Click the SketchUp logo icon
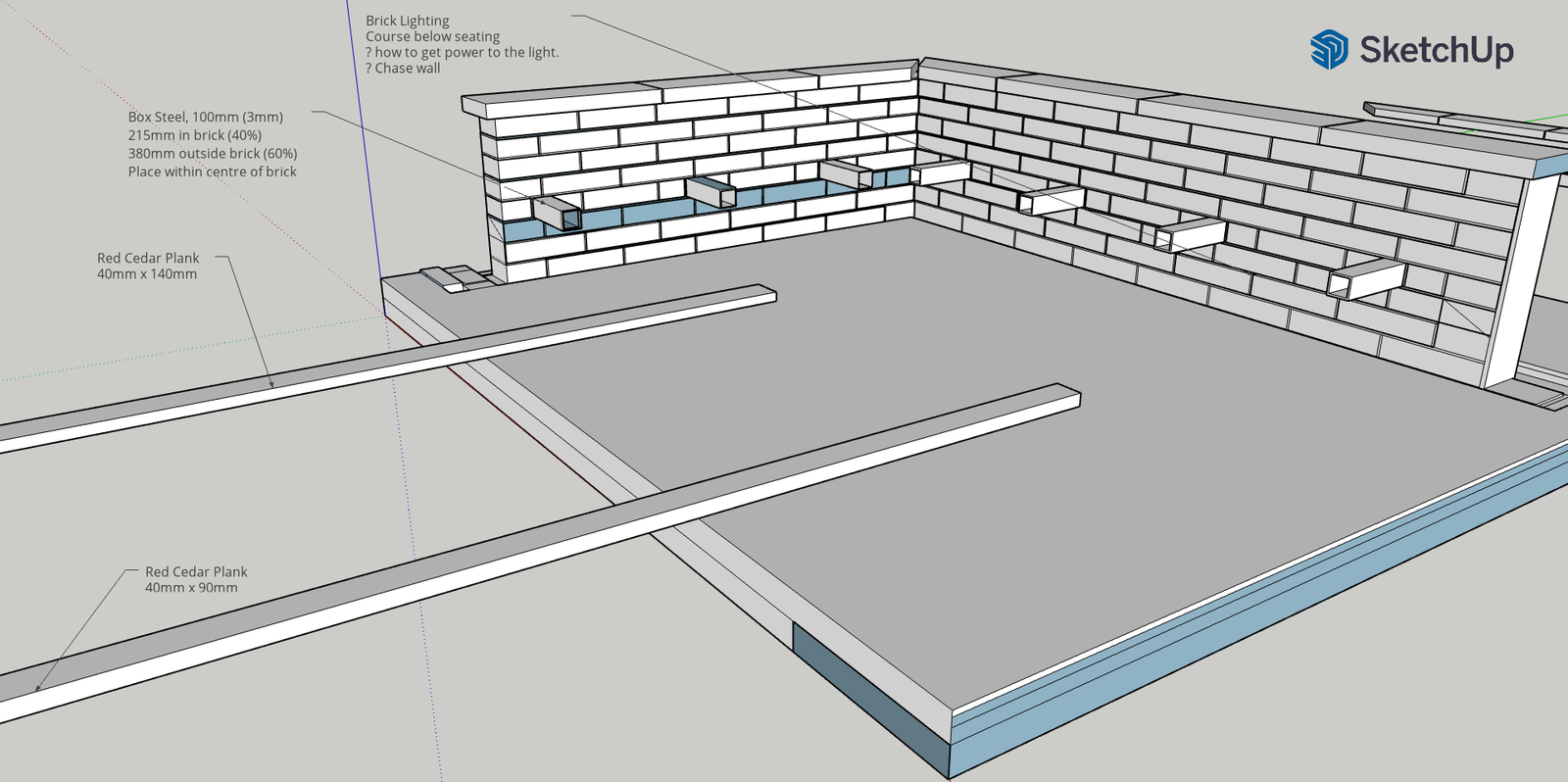This screenshot has height=782, width=1568. click(x=1329, y=49)
